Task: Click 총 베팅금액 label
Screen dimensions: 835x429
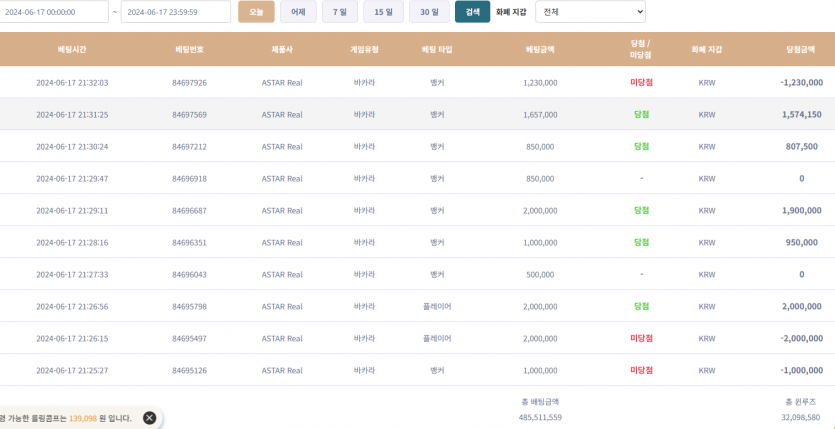Action: (540, 402)
